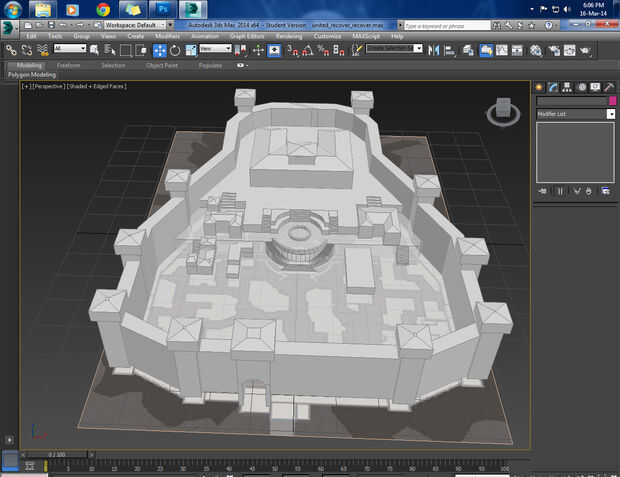620x477 pixels.
Task: Open the Hierarchy command panel tab
Action: 566,87
